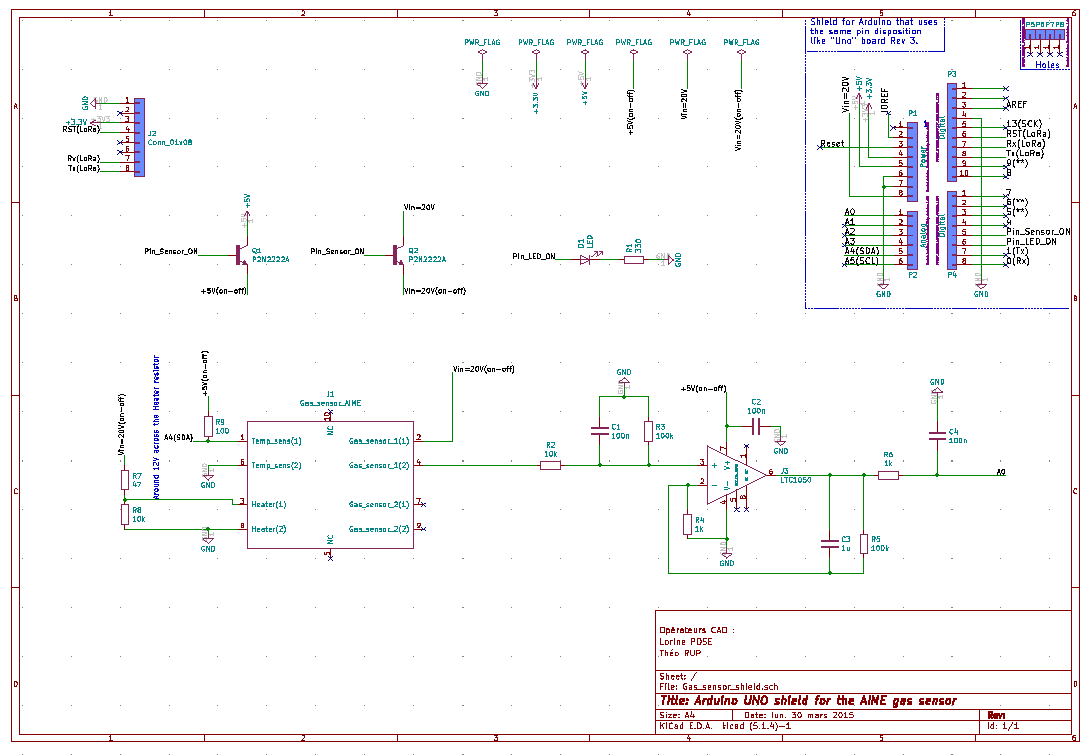Viewport: 1090px width, 755px height.
Task: Click the D1 LED diode symbol
Action: point(586,259)
